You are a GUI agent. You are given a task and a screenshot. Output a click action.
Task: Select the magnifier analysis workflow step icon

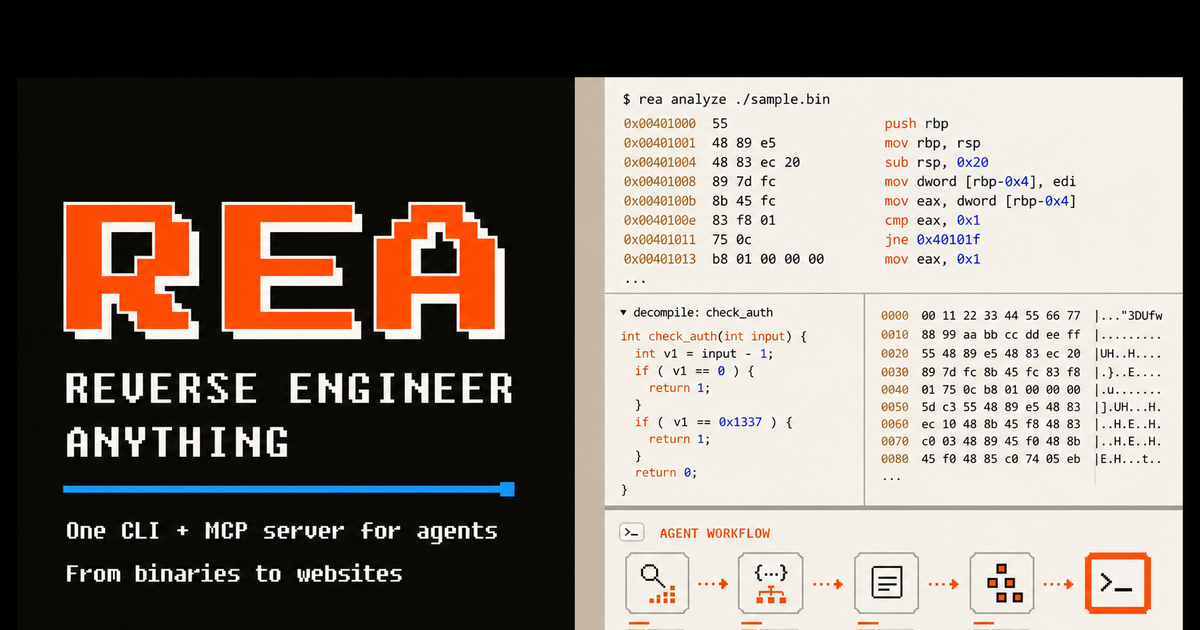[656, 583]
